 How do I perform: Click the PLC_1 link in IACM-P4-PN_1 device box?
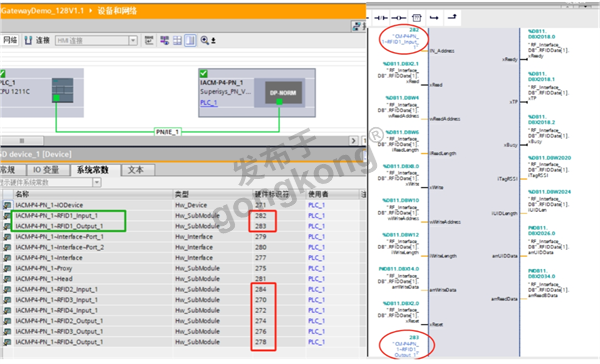point(209,103)
